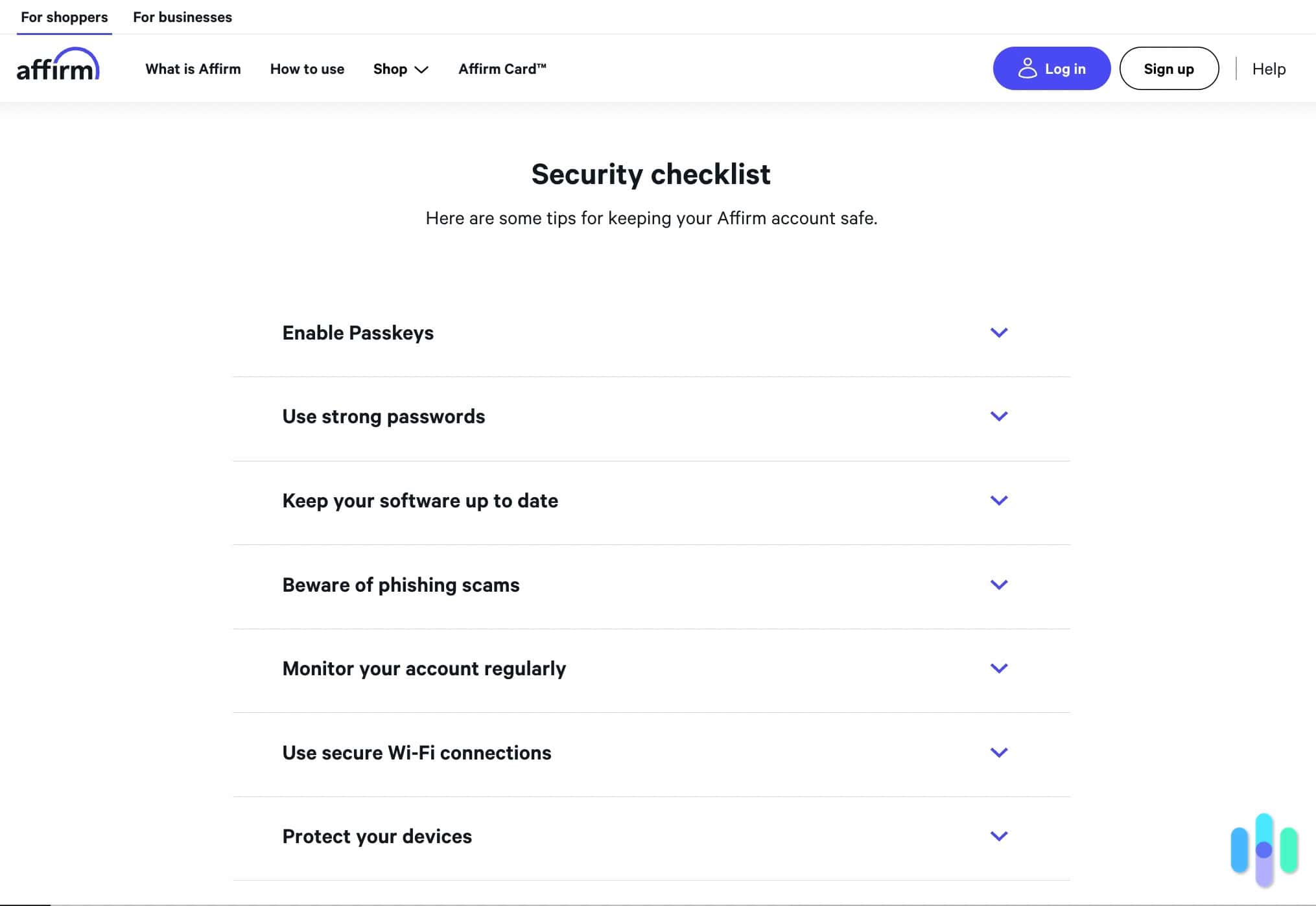The width and height of the screenshot is (1316, 906).
Task: Open the Shop dropdown menu
Action: point(400,69)
